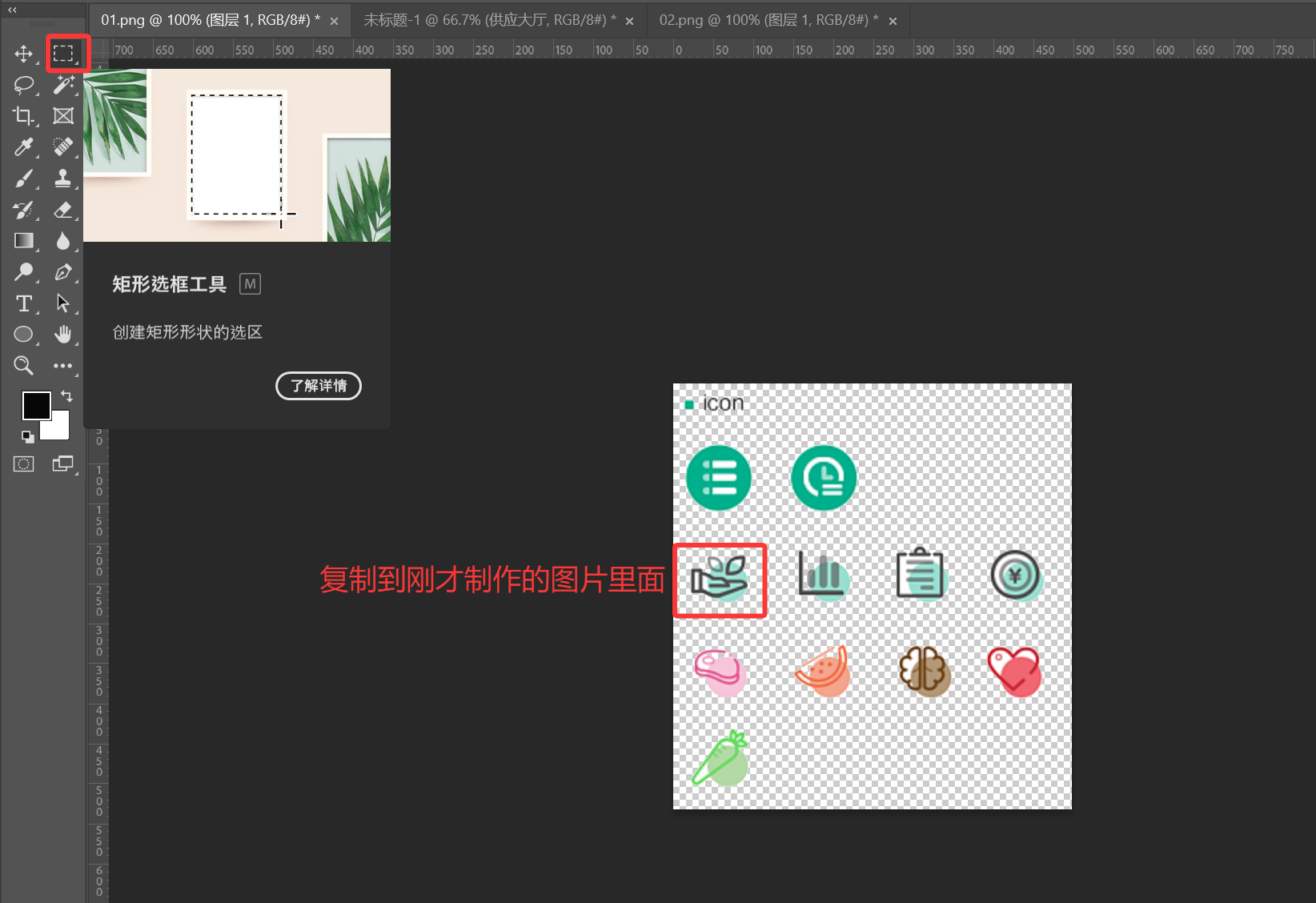Select the Eyedropper tool
The width and height of the screenshot is (1316, 903).
click(x=23, y=147)
